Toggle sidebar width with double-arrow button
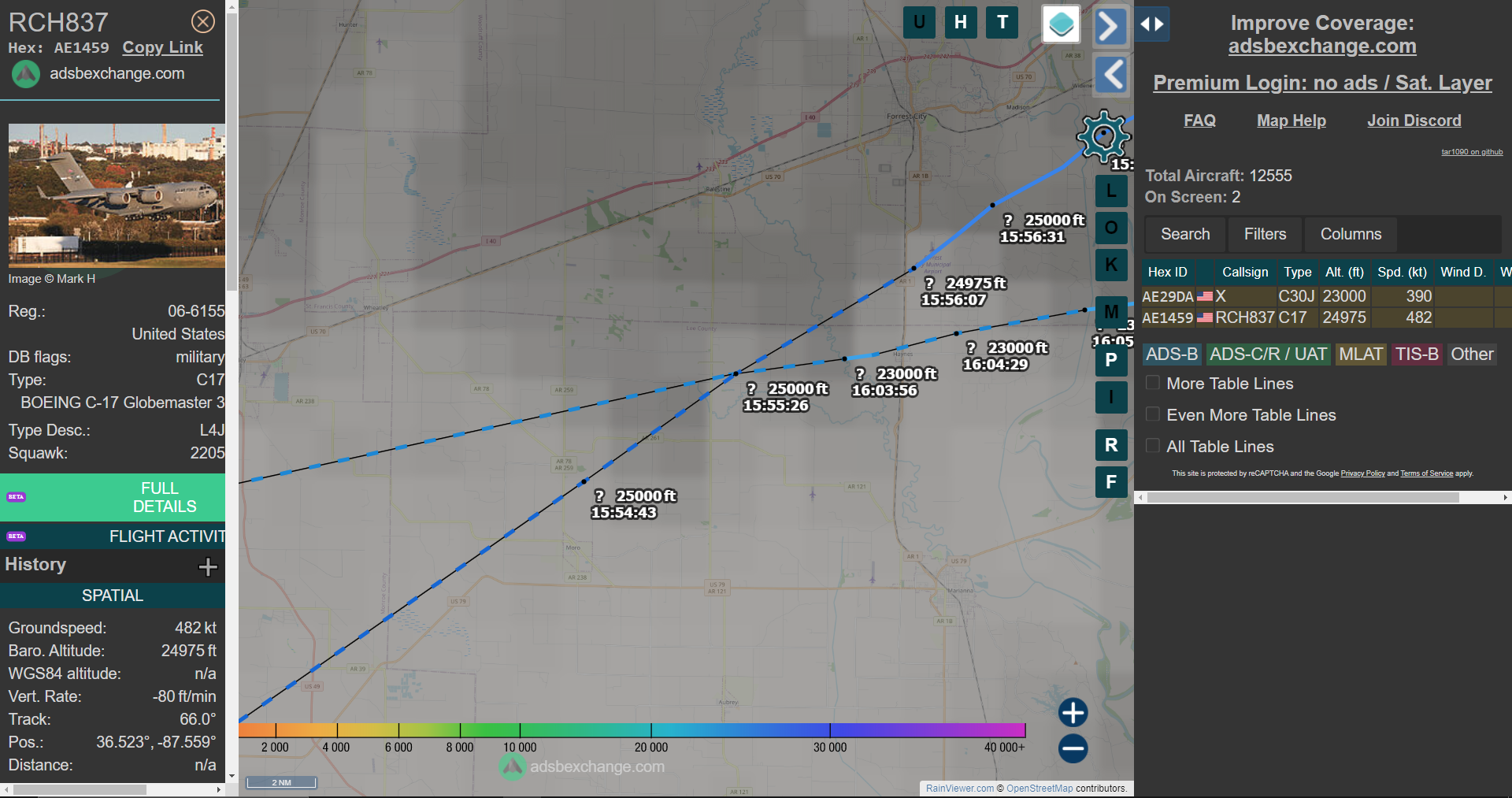 click(1152, 24)
